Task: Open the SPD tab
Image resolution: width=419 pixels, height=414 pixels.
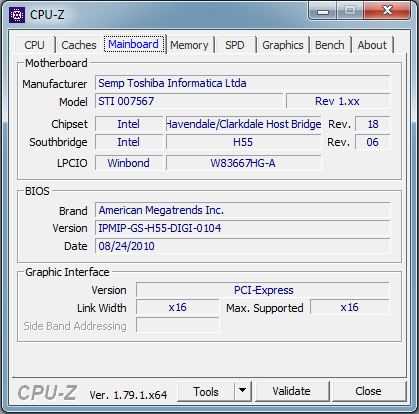Action: (x=235, y=45)
